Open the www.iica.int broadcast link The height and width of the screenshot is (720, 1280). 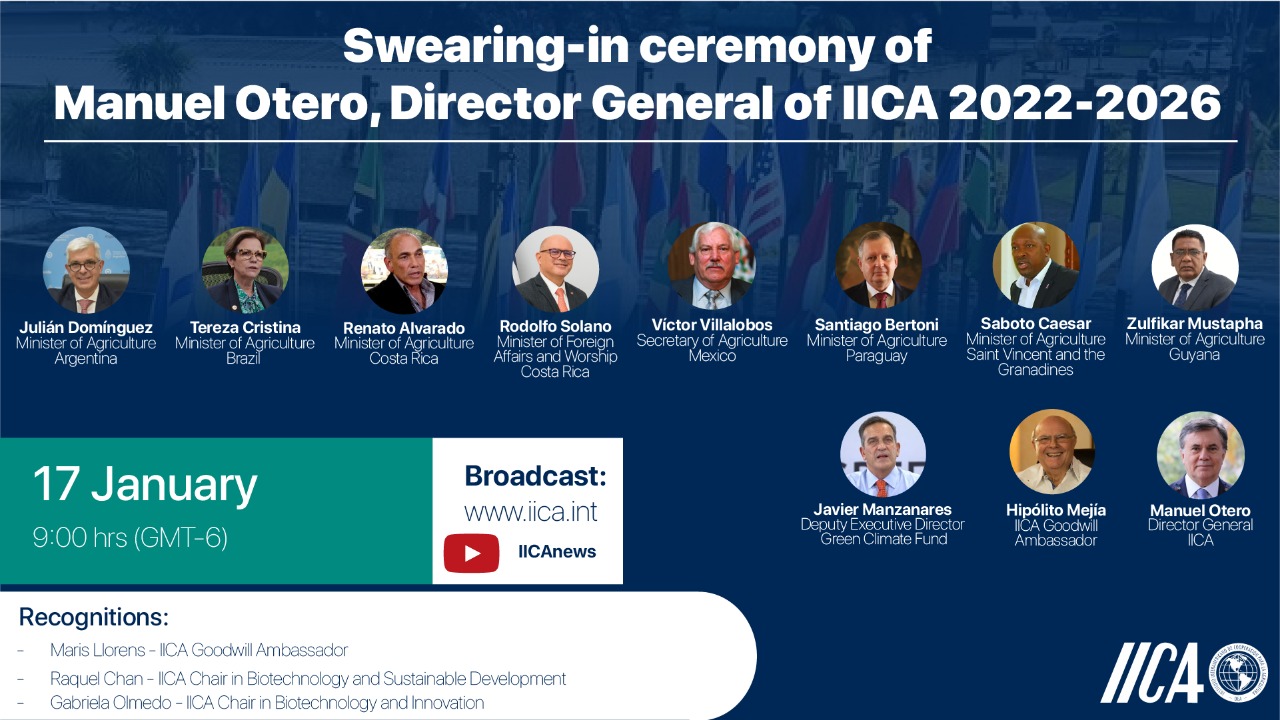530,512
